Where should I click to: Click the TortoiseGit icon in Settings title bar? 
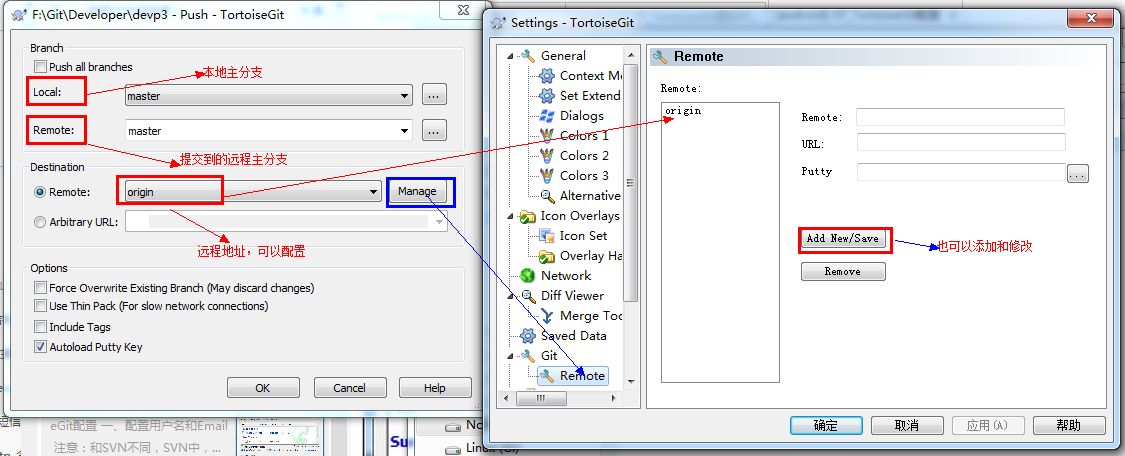tap(498, 22)
